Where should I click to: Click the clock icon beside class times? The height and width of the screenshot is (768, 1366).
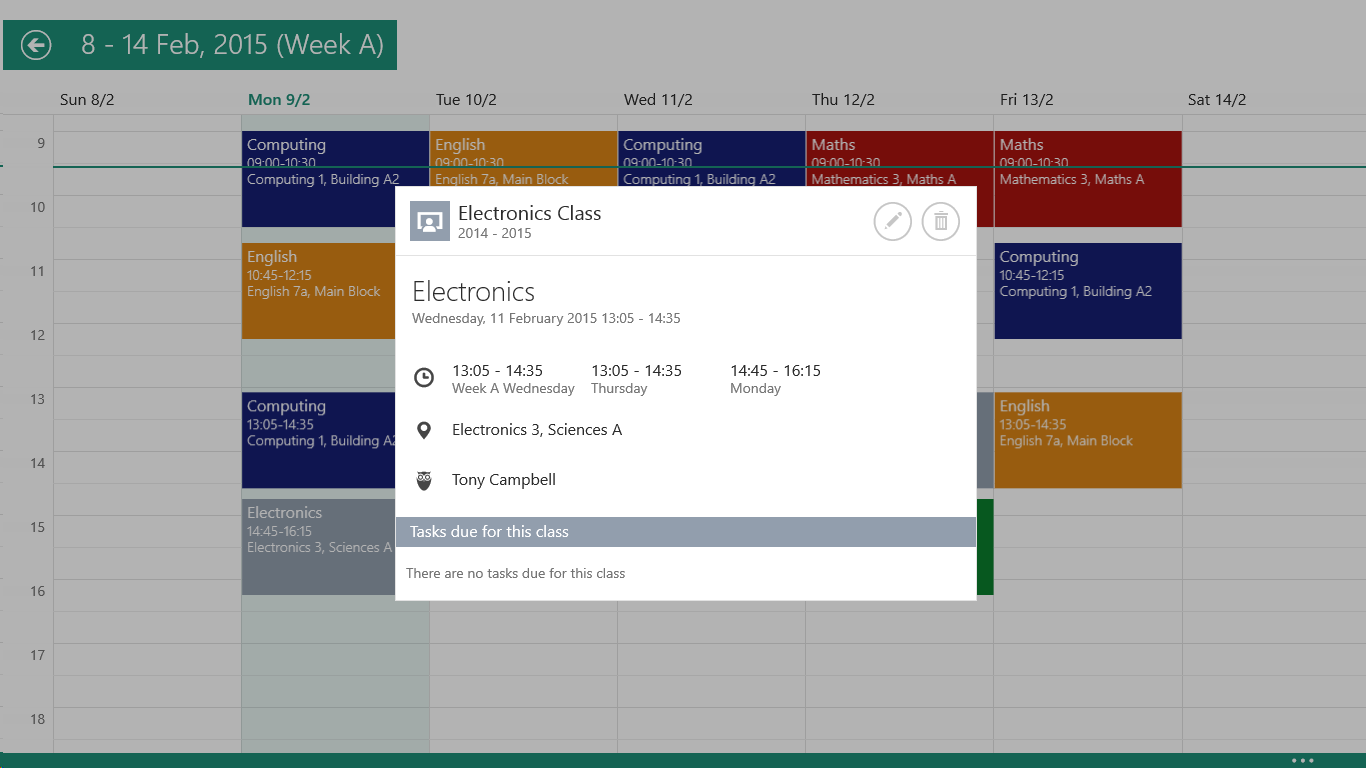[x=424, y=378]
